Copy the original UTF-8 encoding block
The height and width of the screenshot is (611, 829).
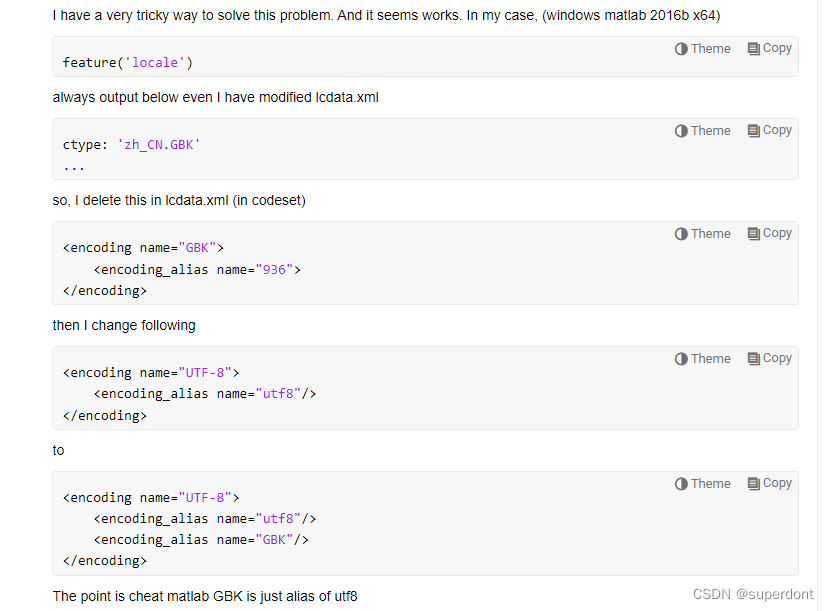(x=769, y=359)
